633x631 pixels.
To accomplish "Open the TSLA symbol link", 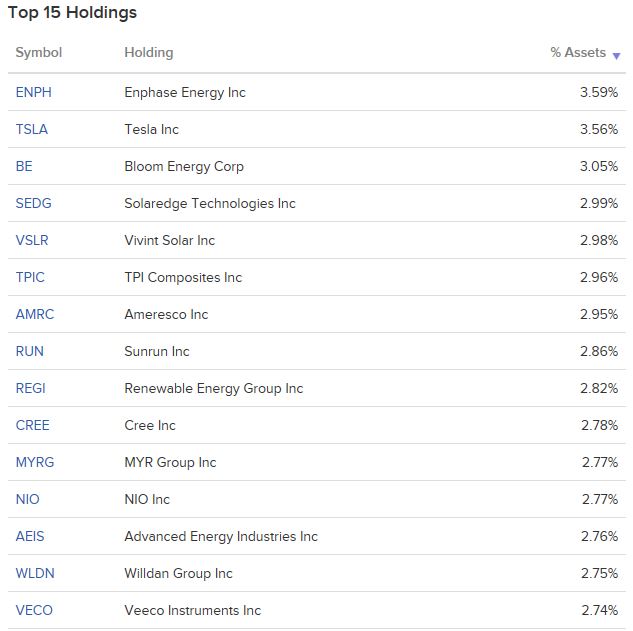I will point(31,130).
